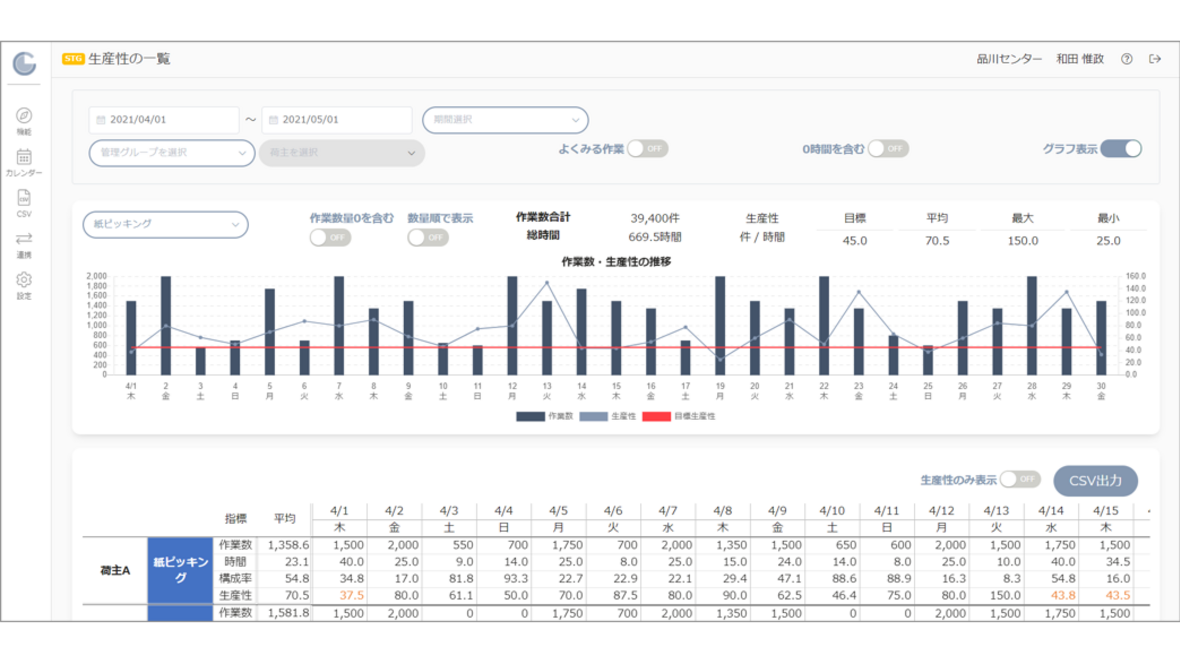This screenshot has height=664, width=1180.
Task: Click the logout icon at top right
Action: point(1155,59)
